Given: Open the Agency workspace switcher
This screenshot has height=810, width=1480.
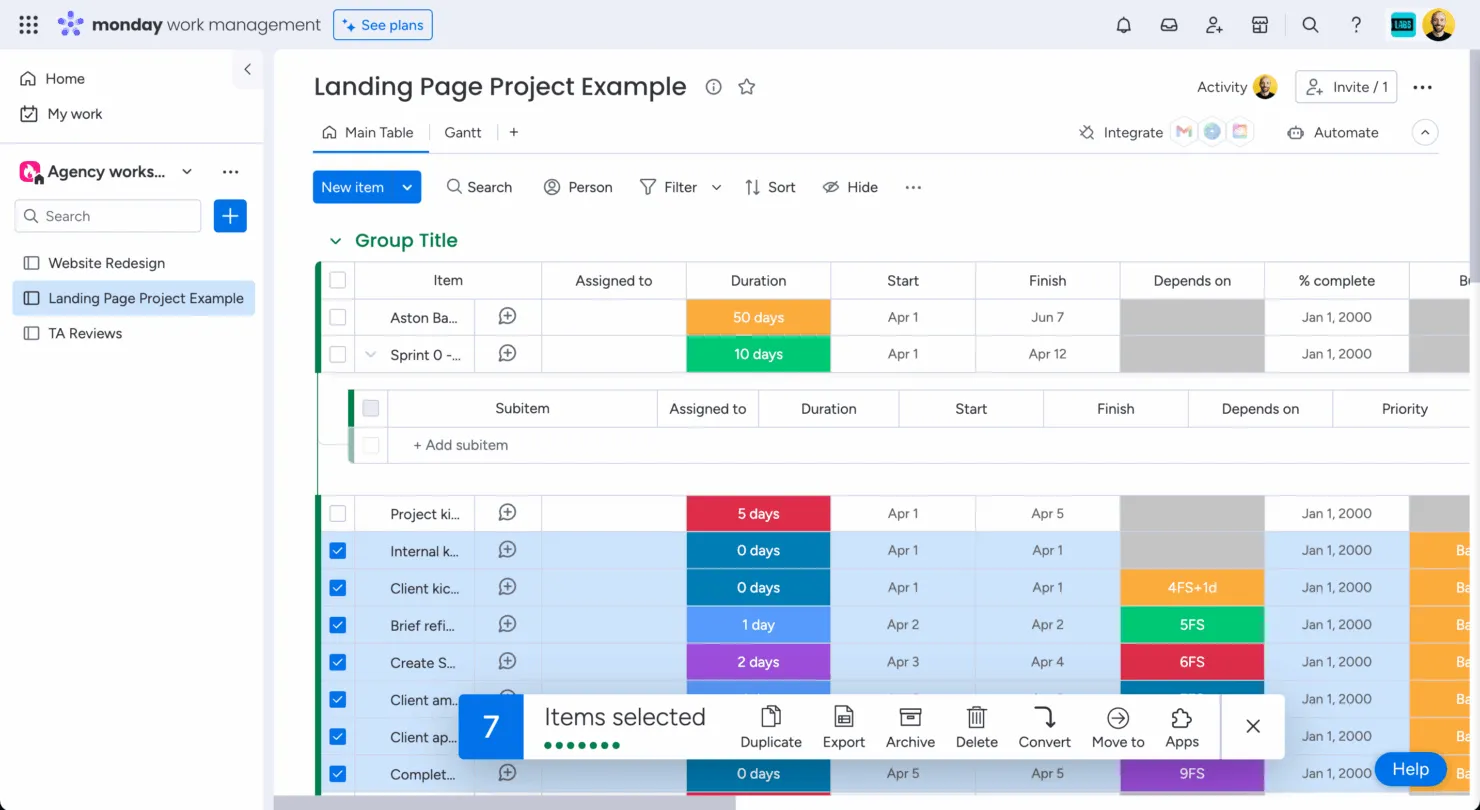Looking at the screenshot, I should pyautogui.click(x=187, y=171).
